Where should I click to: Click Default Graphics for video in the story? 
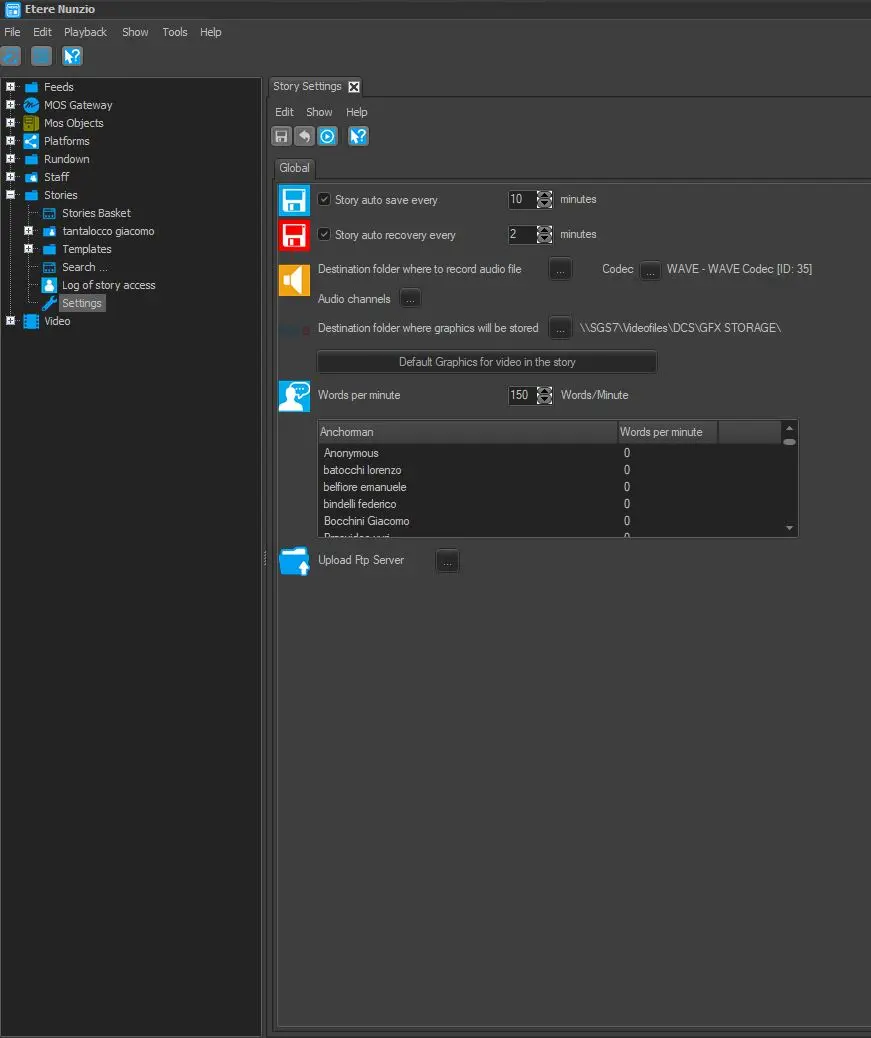(487, 362)
